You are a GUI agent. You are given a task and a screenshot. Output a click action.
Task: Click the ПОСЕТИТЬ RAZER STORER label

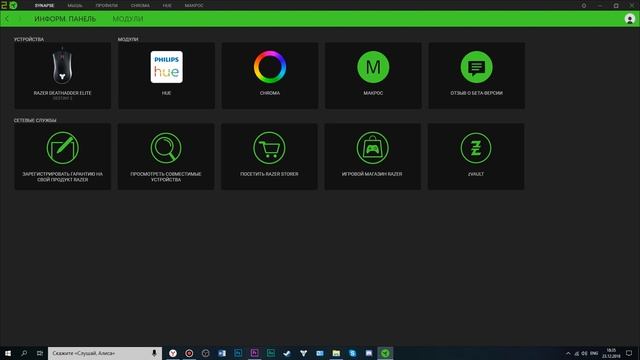(269, 174)
